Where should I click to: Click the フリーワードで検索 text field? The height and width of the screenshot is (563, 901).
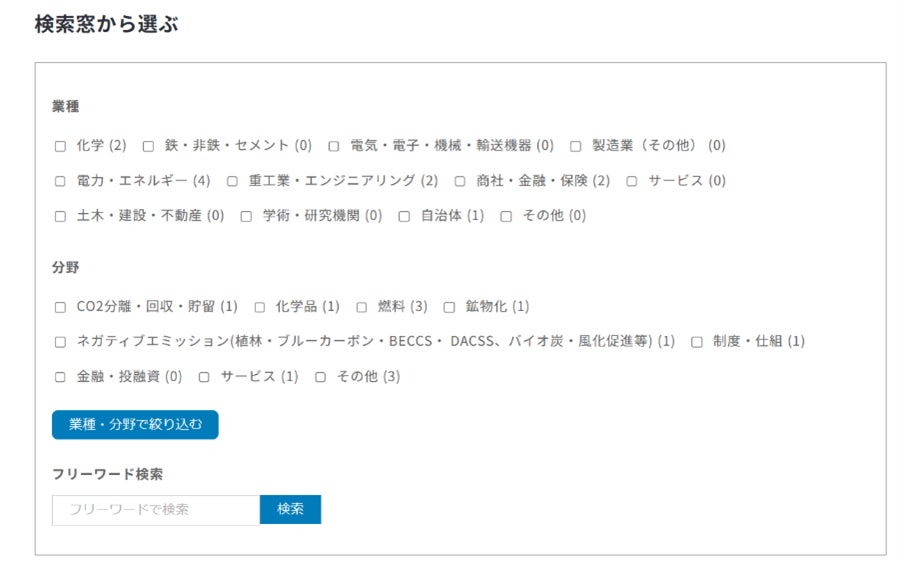click(x=156, y=510)
